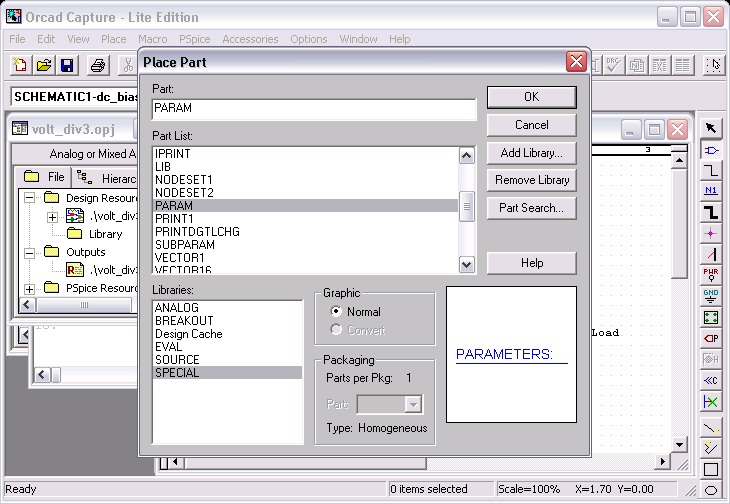The image size is (730, 504).
Task: Collapse the Design Resources tree node
Action: coord(29,198)
